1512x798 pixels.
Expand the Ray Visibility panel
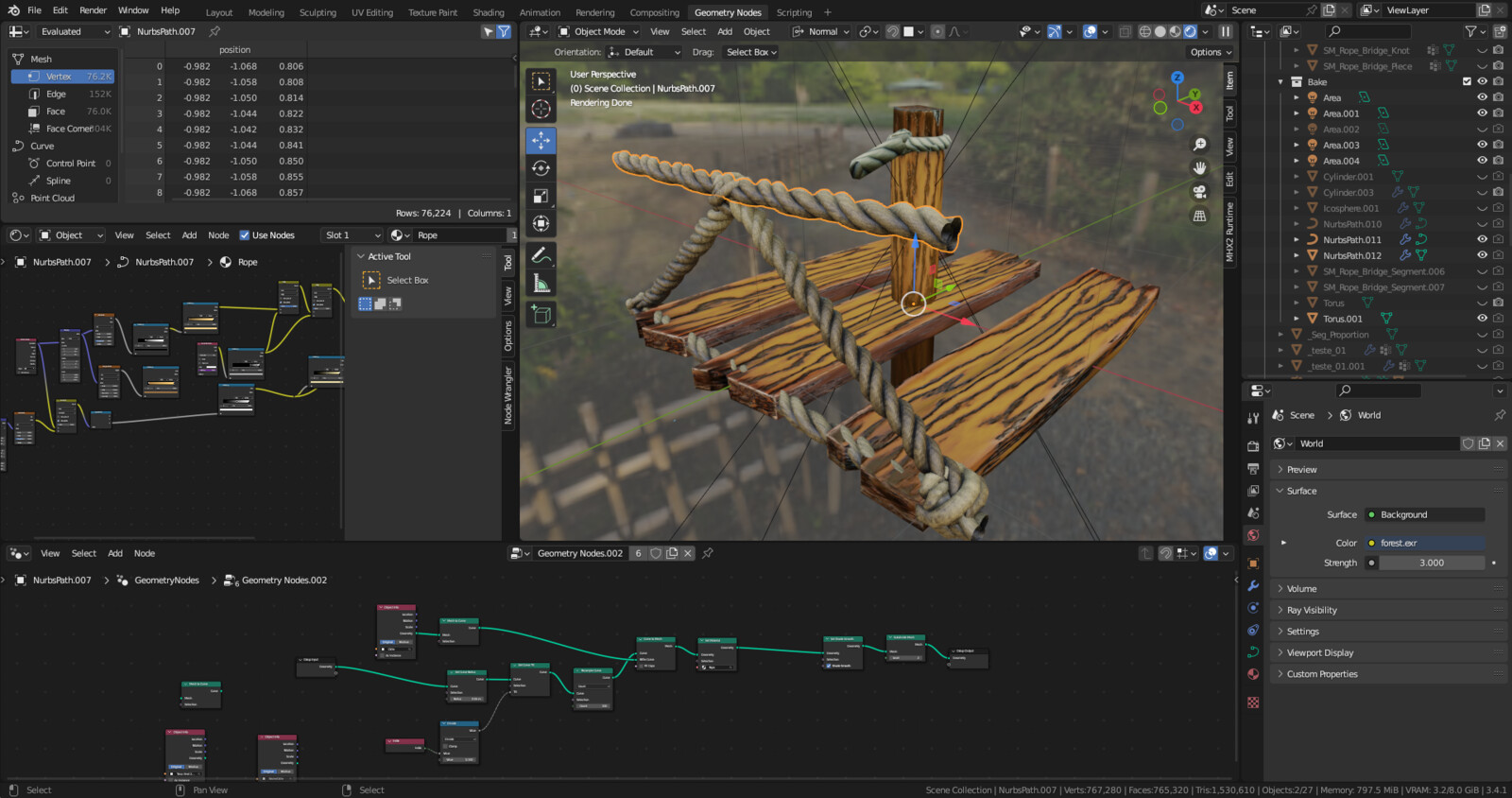click(1387, 610)
